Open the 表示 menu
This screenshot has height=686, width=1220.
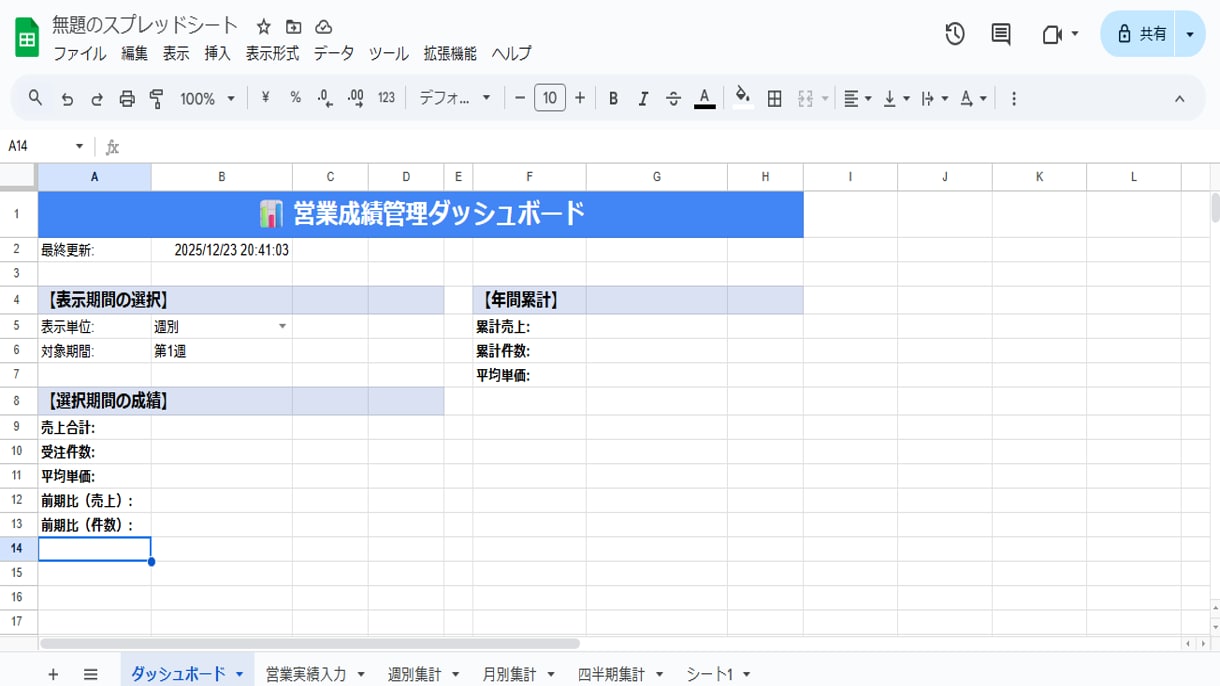pyautogui.click(x=176, y=54)
